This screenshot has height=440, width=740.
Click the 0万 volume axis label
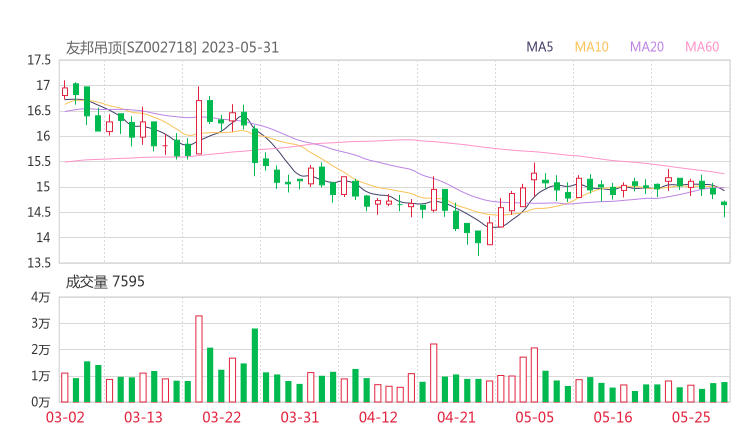pyautogui.click(x=41, y=402)
